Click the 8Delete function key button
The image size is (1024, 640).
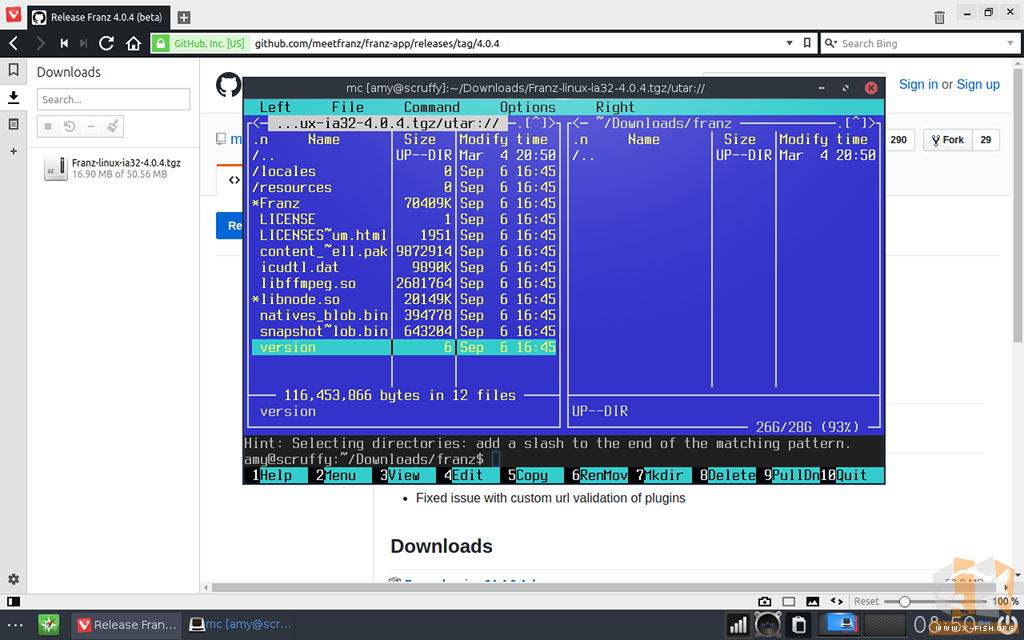[728, 475]
